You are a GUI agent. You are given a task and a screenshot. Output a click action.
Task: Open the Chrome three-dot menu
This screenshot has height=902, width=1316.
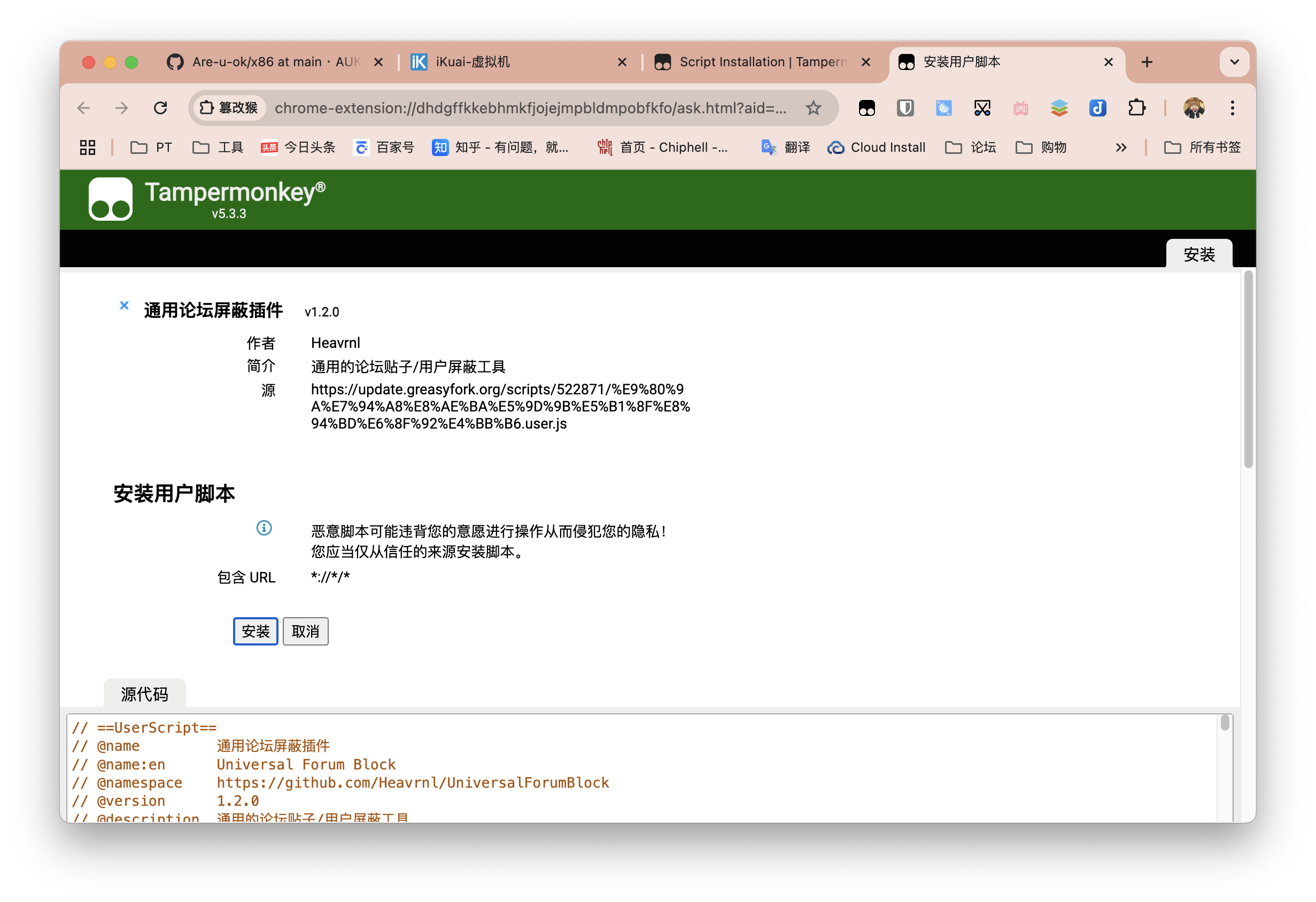(1232, 107)
